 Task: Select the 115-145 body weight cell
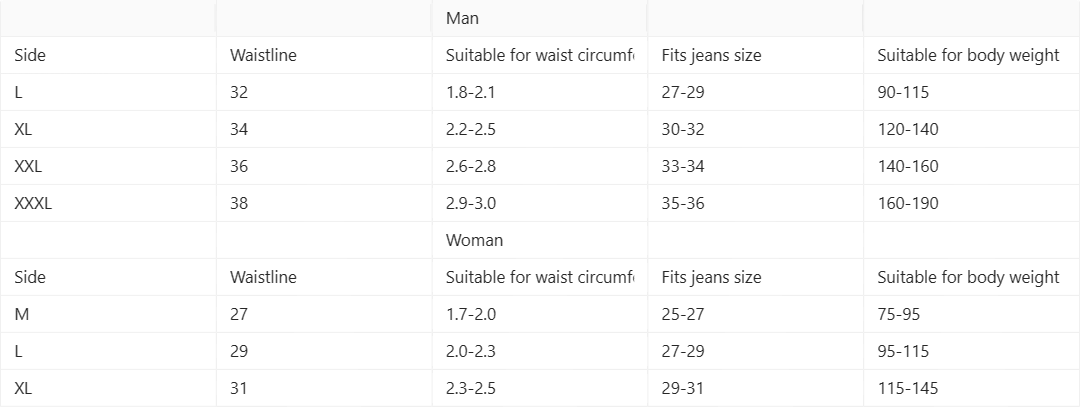coord(908,388)
